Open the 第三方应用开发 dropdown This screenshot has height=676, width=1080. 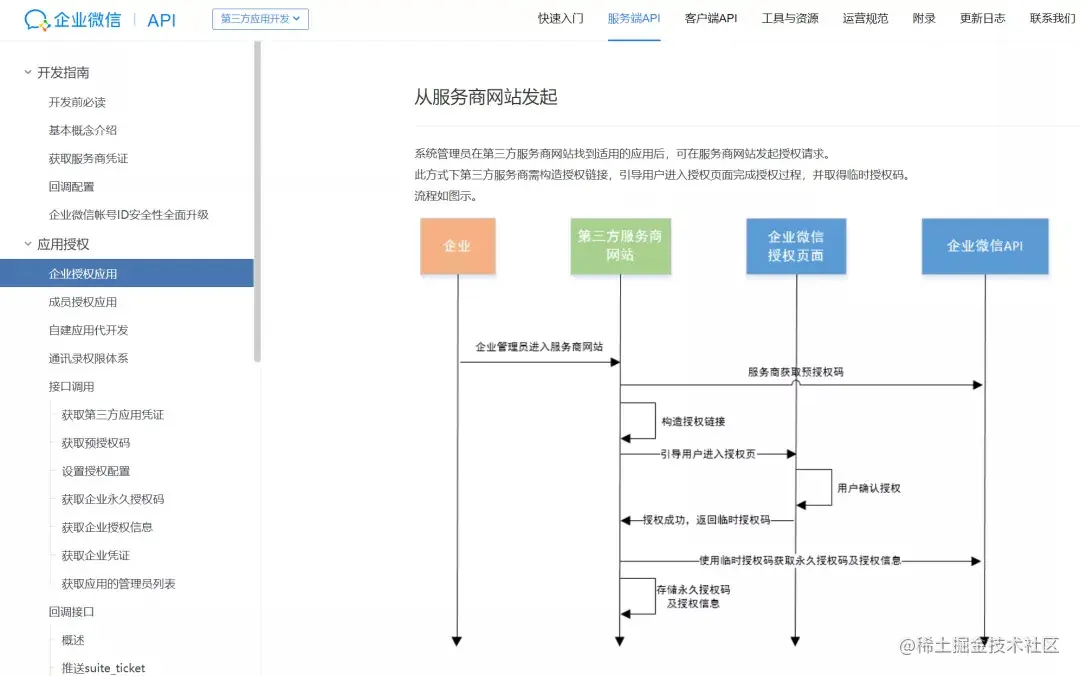tap(261, 19)
